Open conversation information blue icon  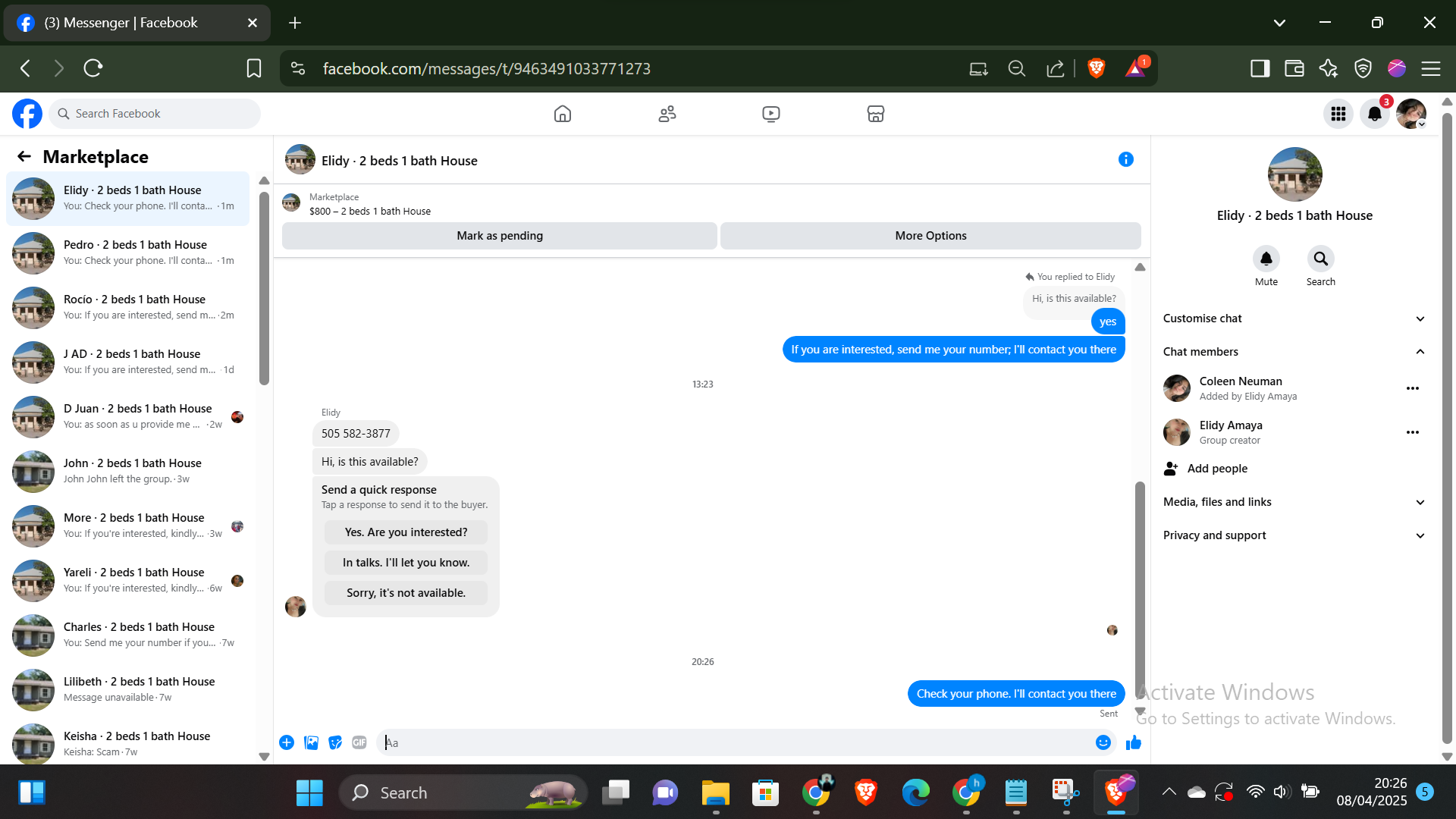[x=1125, y=159]
